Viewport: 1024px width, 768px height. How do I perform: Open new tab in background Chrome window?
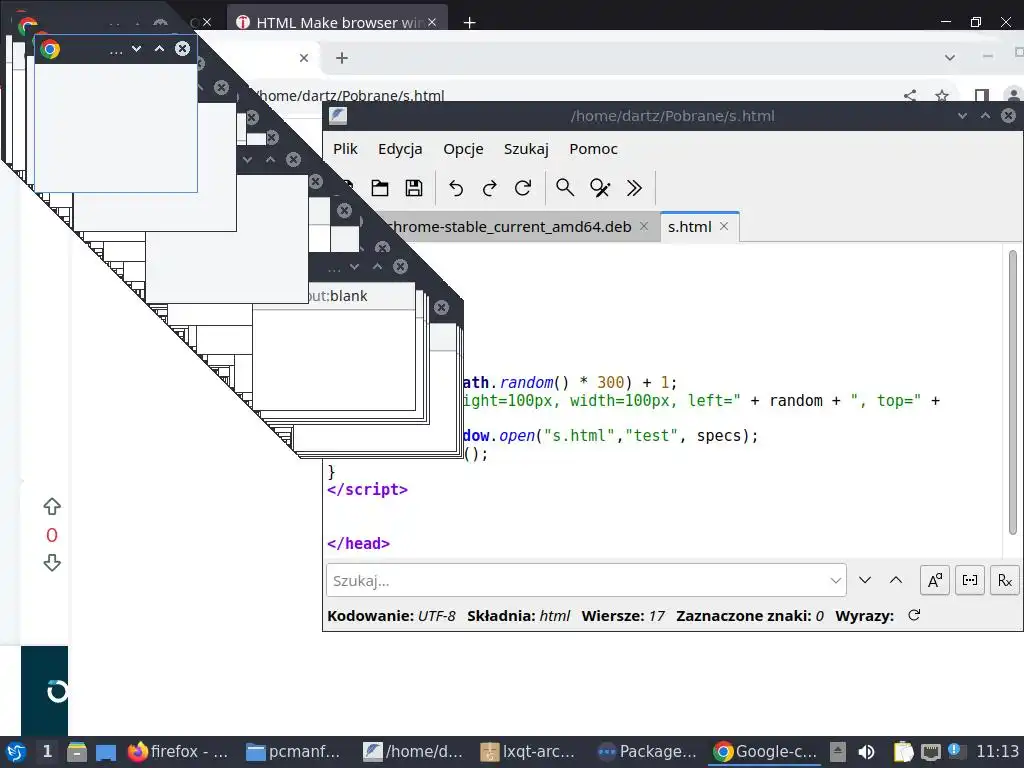point(469,22)
